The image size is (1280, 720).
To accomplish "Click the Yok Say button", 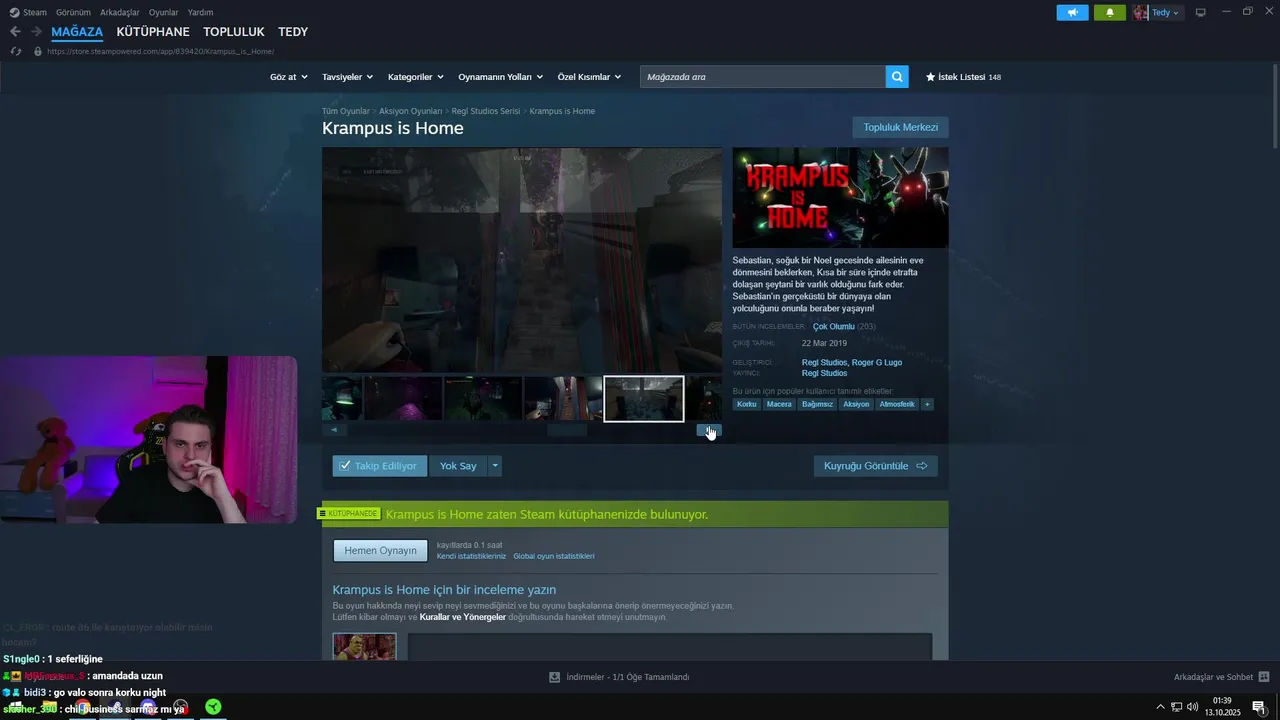I will tap(458, 466).
